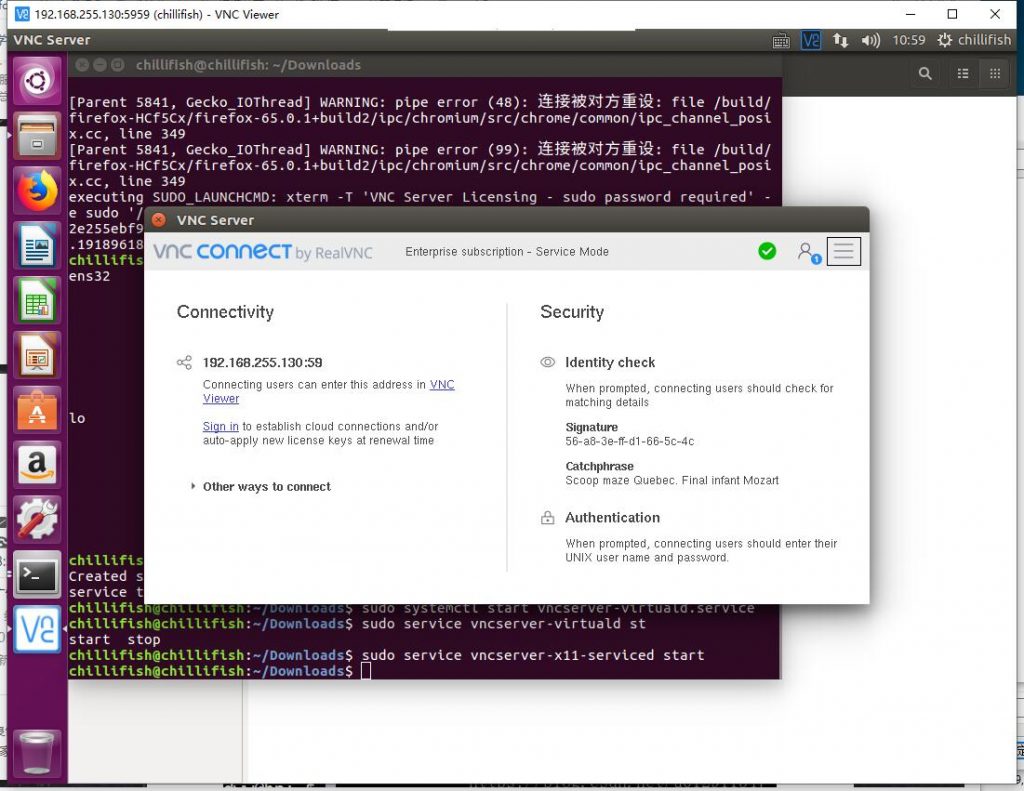
Task: Open System Settings from the launcher
Action: (37, 520)
